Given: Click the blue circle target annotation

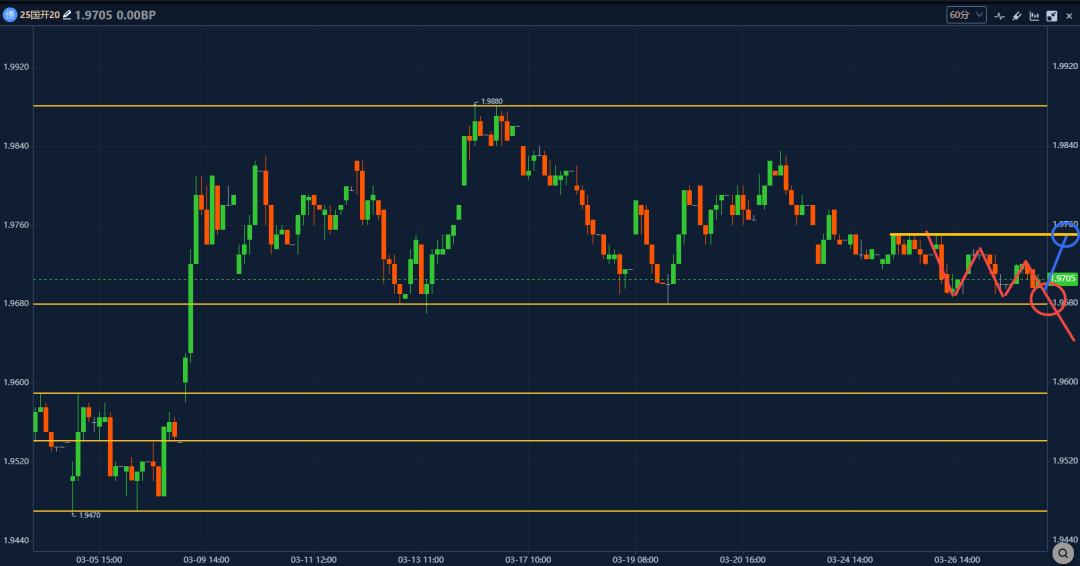Looking at the screenshot, I should [x=1066, y=235].
